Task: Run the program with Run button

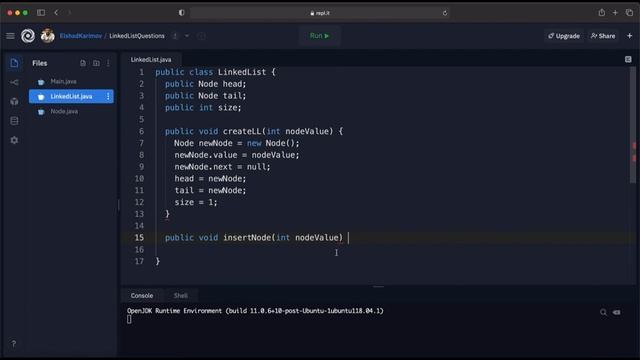Action: coord(319,36)
